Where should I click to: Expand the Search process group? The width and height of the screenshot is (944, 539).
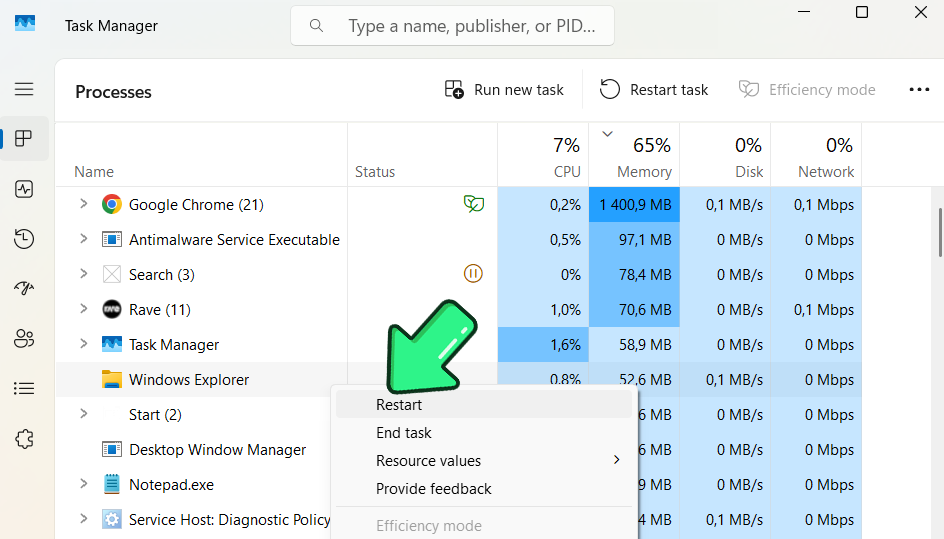(84, 274)
